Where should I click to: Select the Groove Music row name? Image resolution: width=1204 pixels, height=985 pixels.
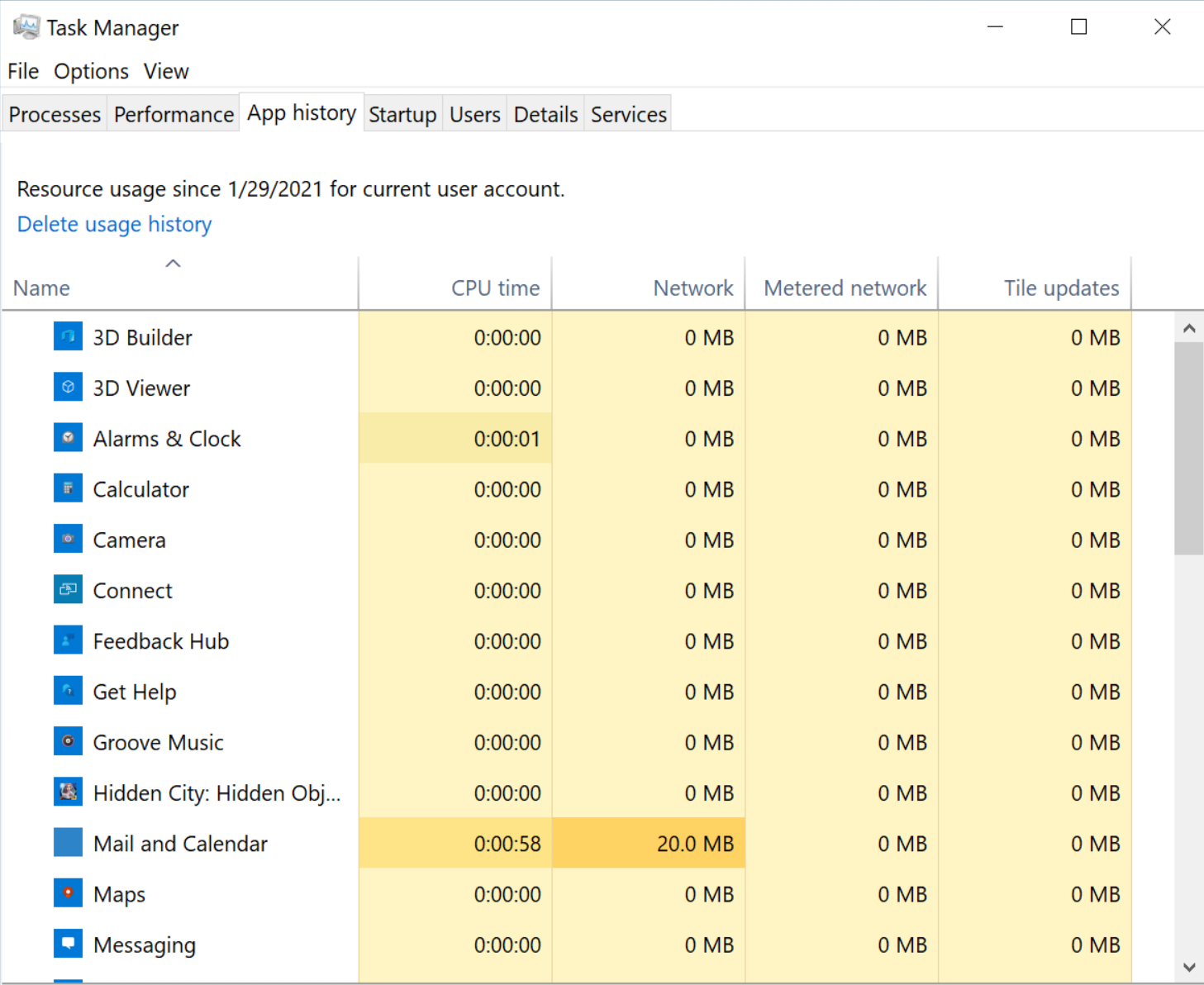pos(158,742)
